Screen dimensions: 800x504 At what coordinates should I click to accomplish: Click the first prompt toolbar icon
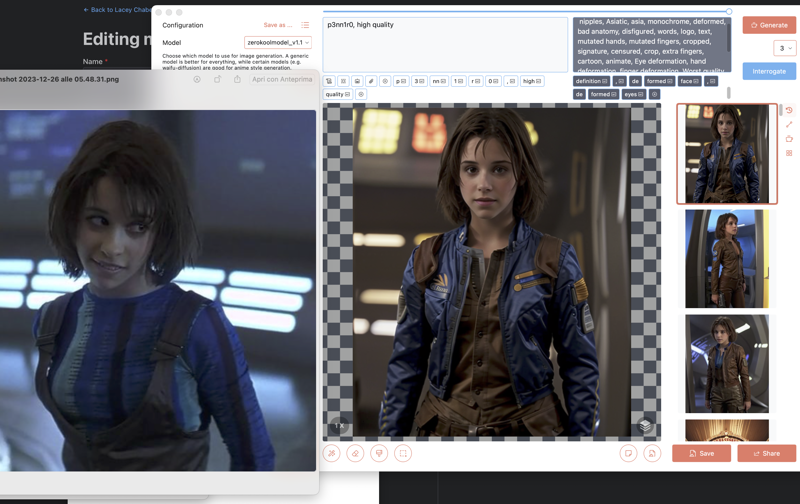pyautogui.click(x=329, y=81)
